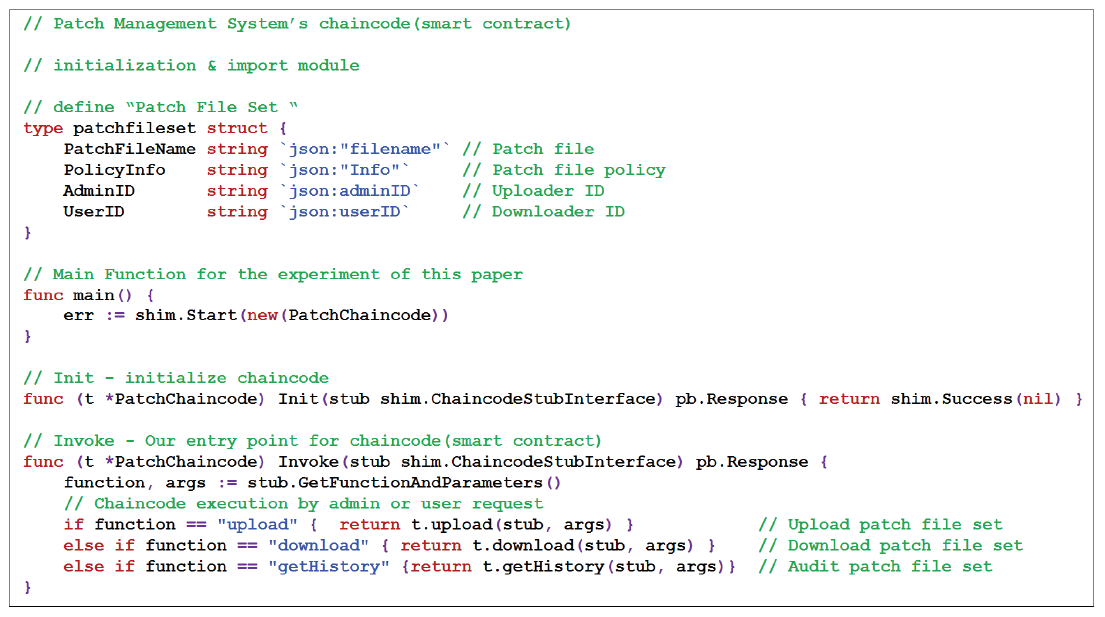This screenshot has width=1105, height=617.
Task: Select the PolicyInfo field name
Action: pos(114,170)
